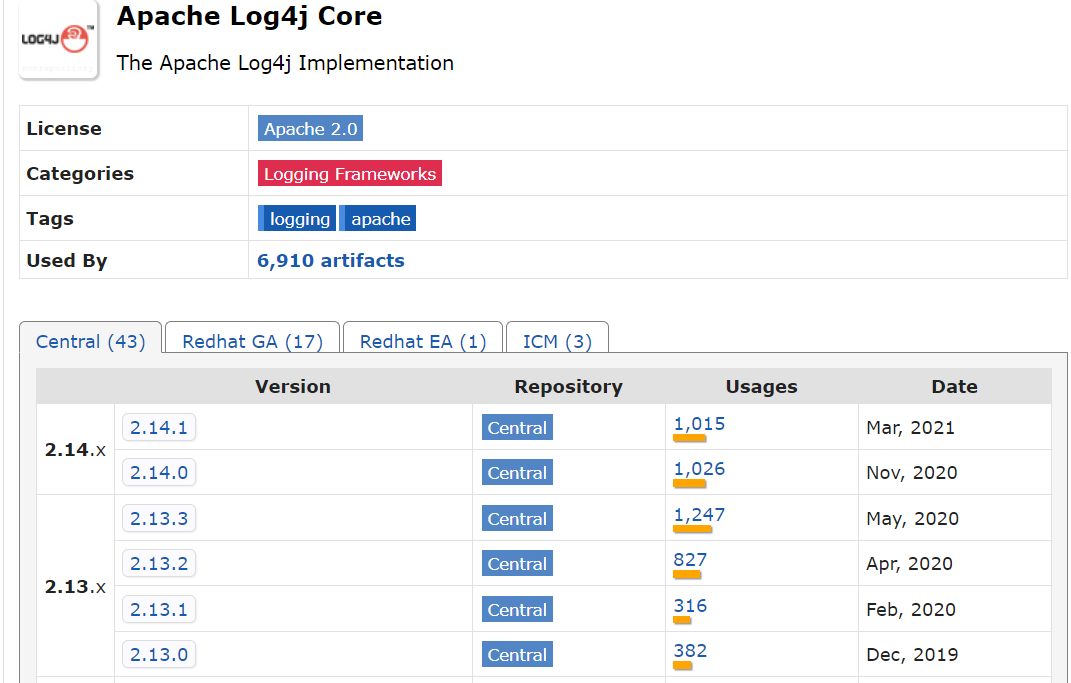Open version 2.13.0
1071x683 pixels.
159,654
